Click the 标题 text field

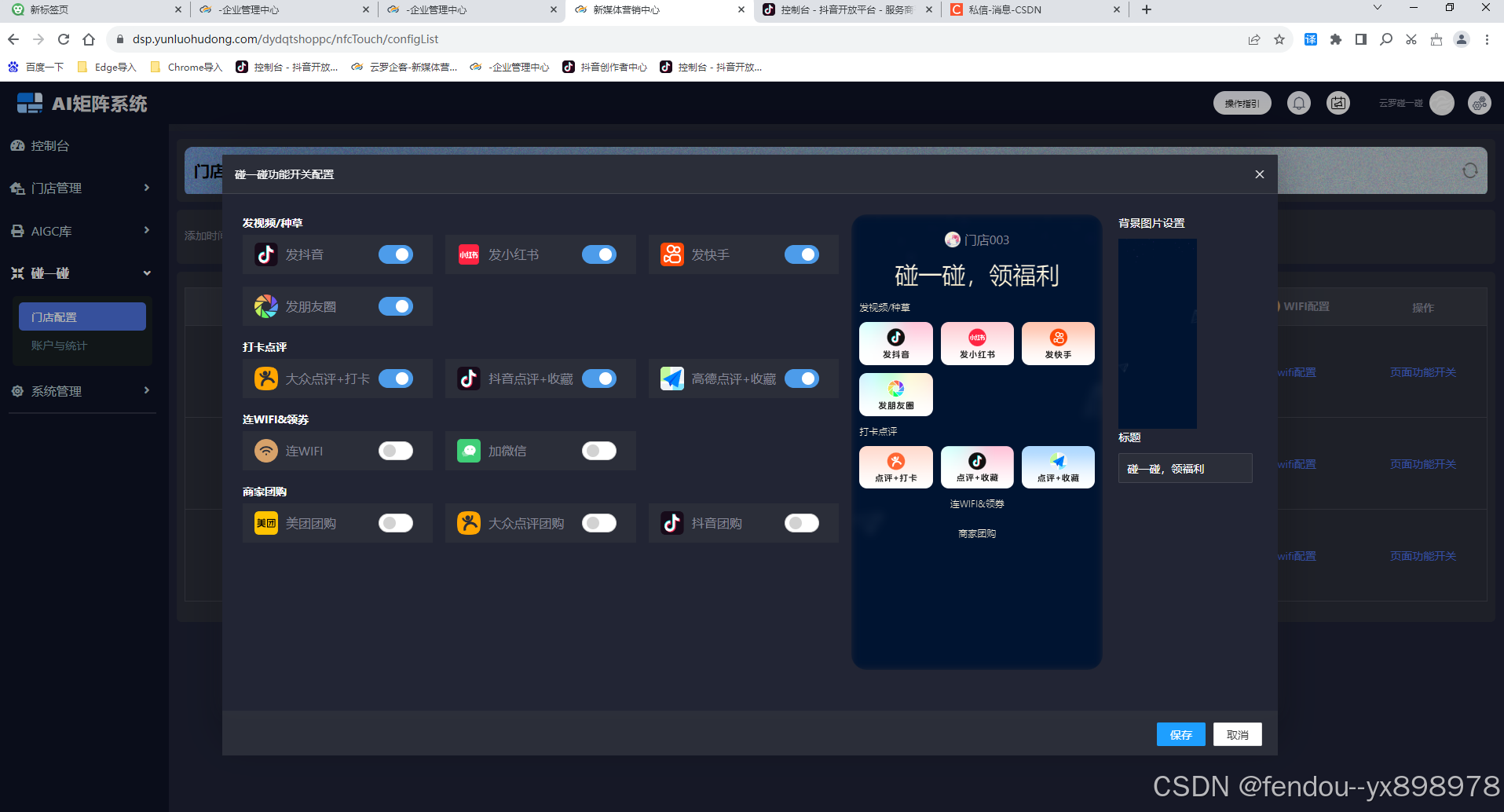tap(1185, 468)
